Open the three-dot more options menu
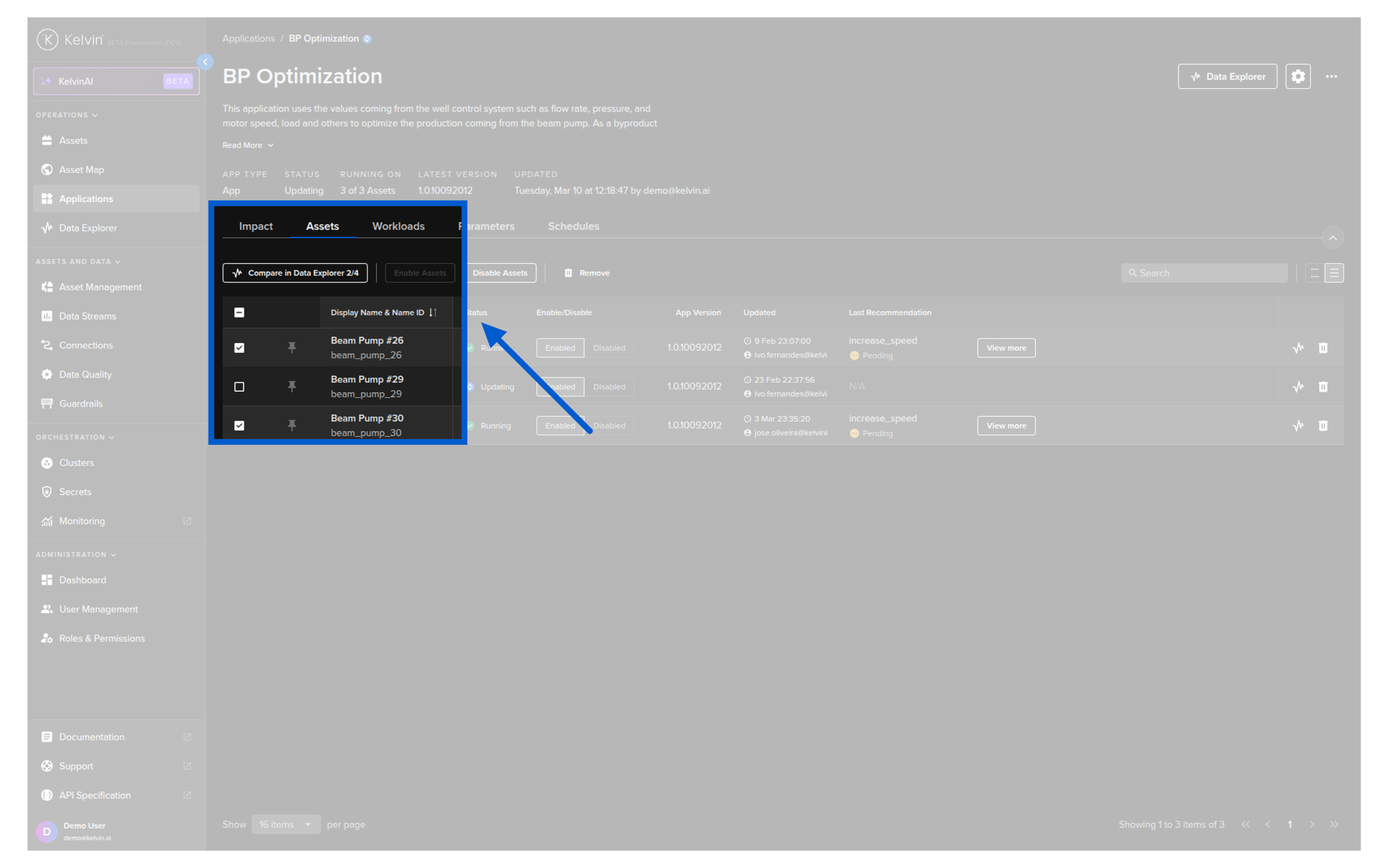The image size is (1389, 868). 1331,77
